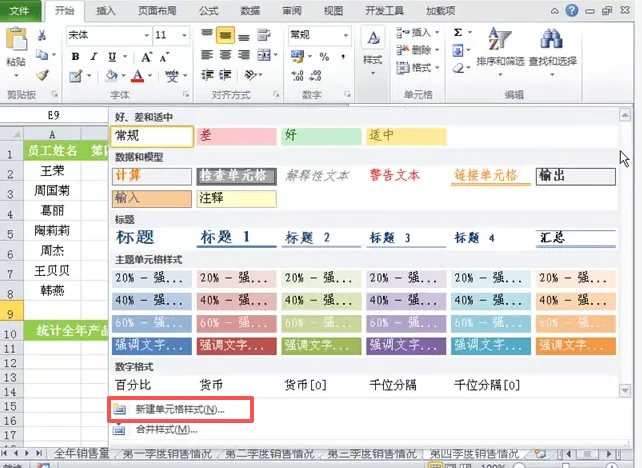The image size is (642, 468).
Task: Apply the 检查单元格 check cell style
Action: tap(237, 176)
